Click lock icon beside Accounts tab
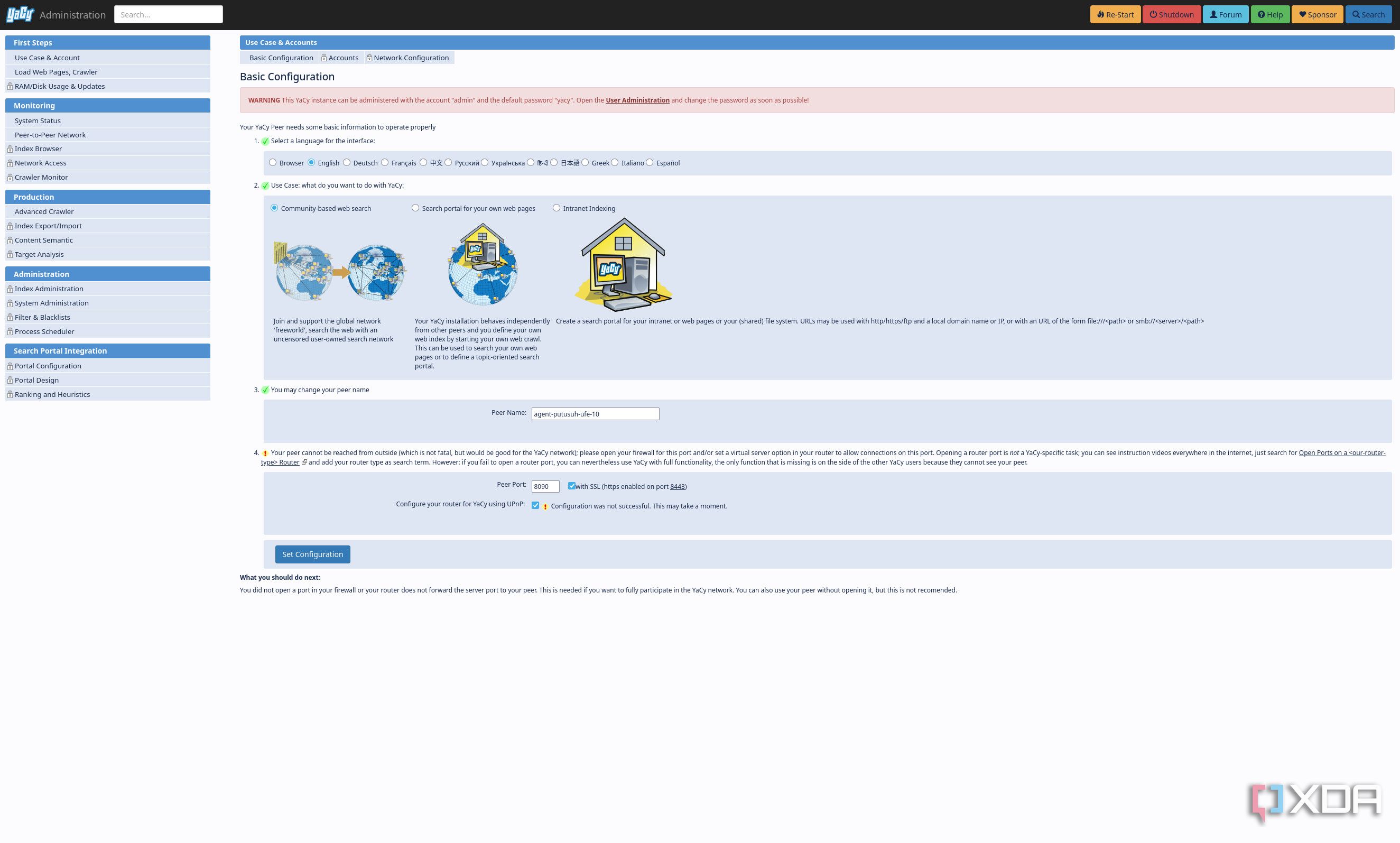 click(x=324, y=58)
